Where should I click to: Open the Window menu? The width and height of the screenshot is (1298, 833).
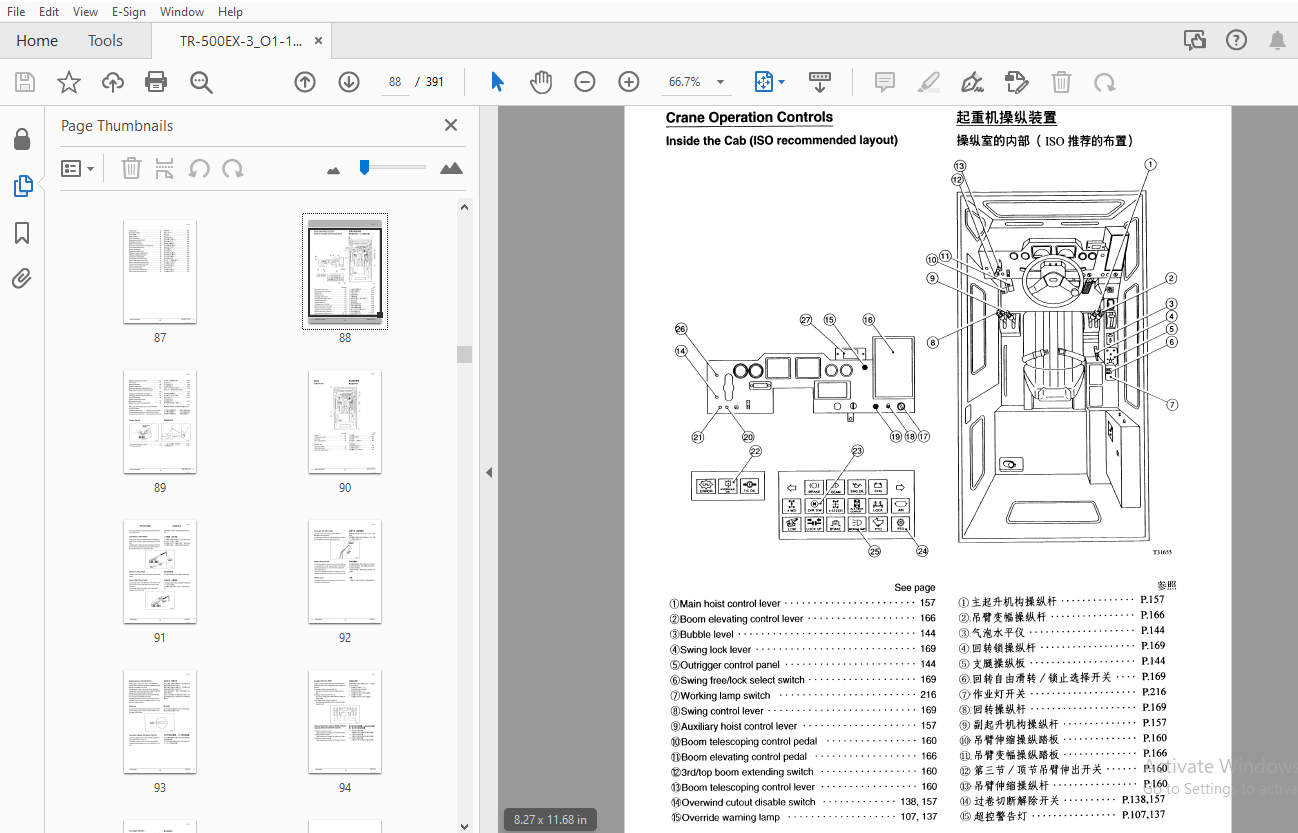click(x=182, y=12)
